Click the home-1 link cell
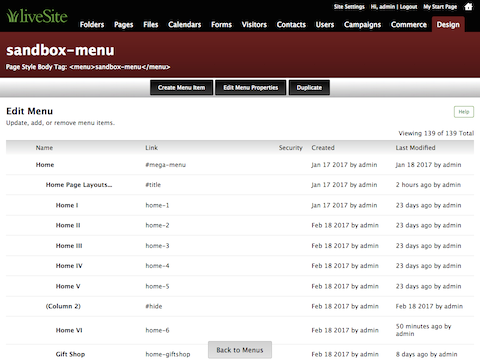The width and height of the screenshot is (480, 360). (x=157, y=205)
